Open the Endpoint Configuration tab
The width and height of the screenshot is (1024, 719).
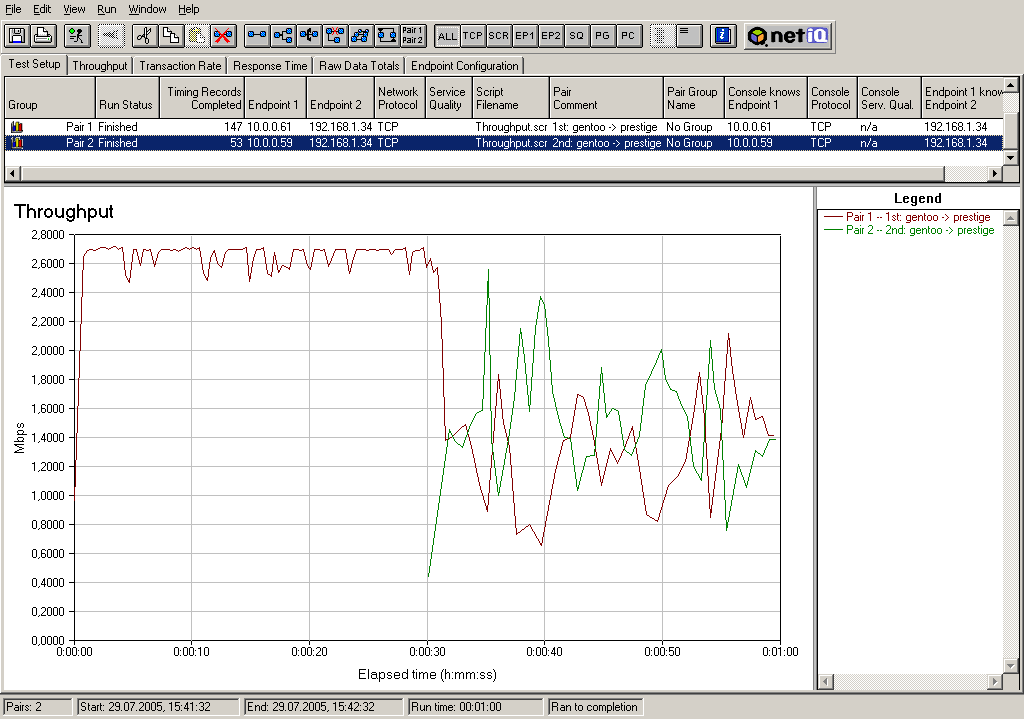coord(465,66)
